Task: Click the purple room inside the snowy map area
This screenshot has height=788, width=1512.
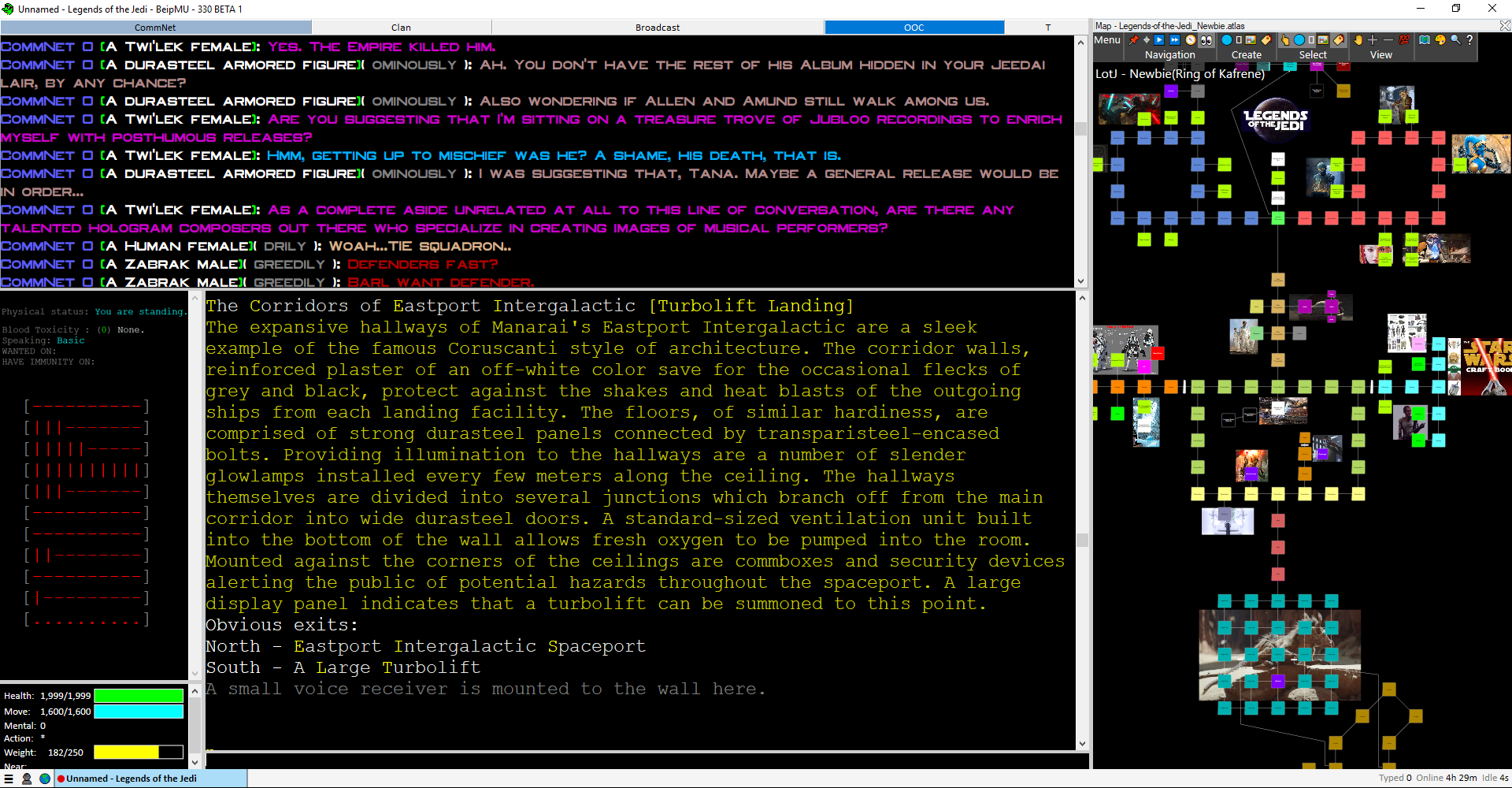Action: point(1278,681)
